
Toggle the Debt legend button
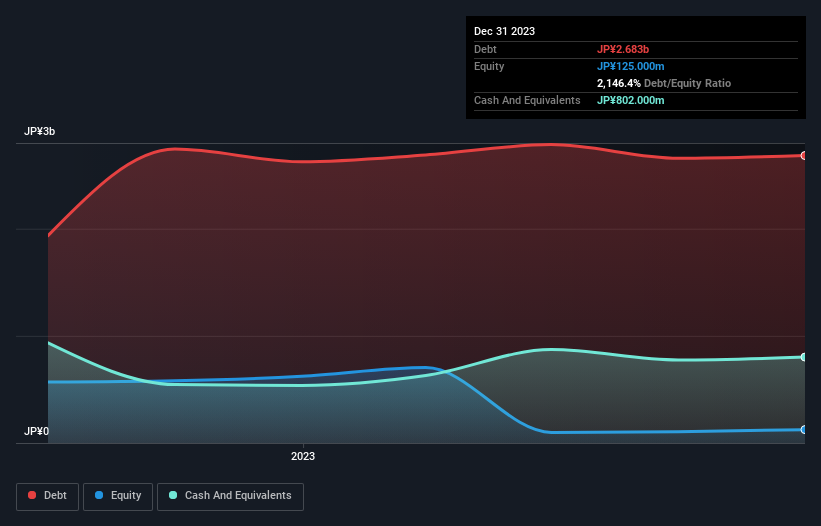[48, 496]
